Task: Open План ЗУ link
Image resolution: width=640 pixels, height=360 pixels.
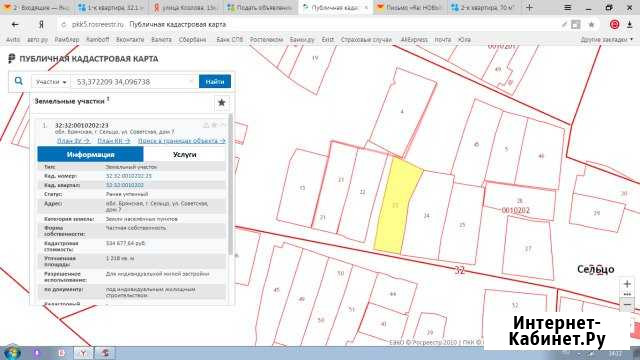Action: coord(73,141)
